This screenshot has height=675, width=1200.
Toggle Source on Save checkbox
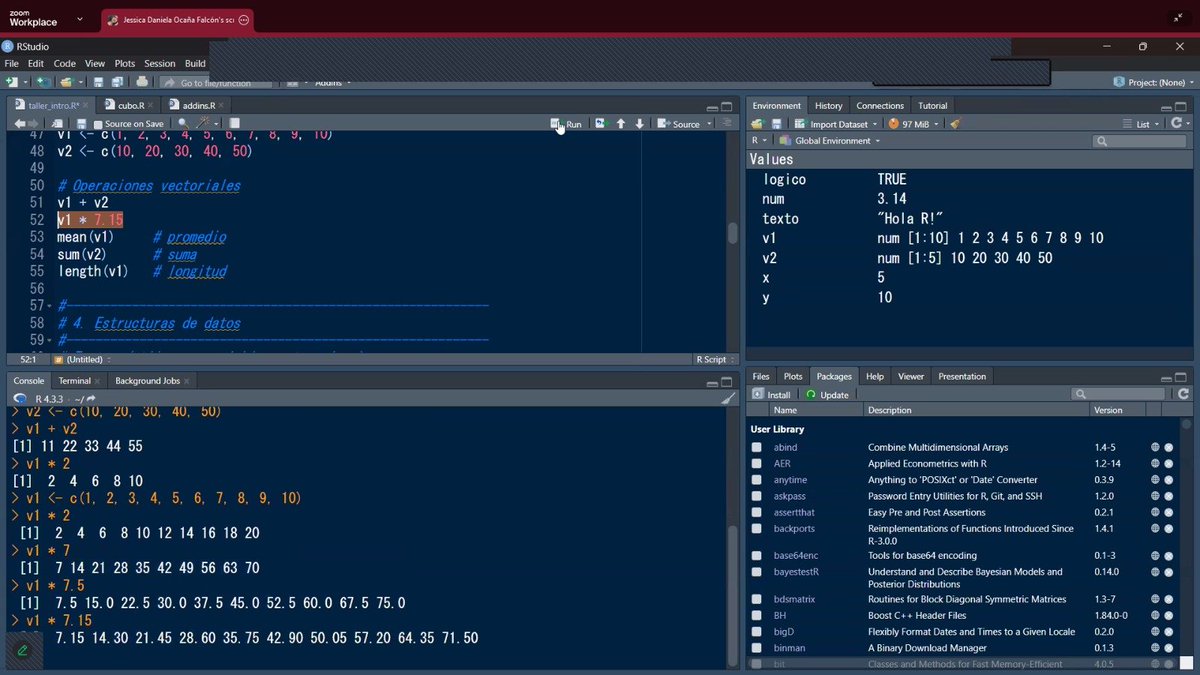[x=98, y=124]
